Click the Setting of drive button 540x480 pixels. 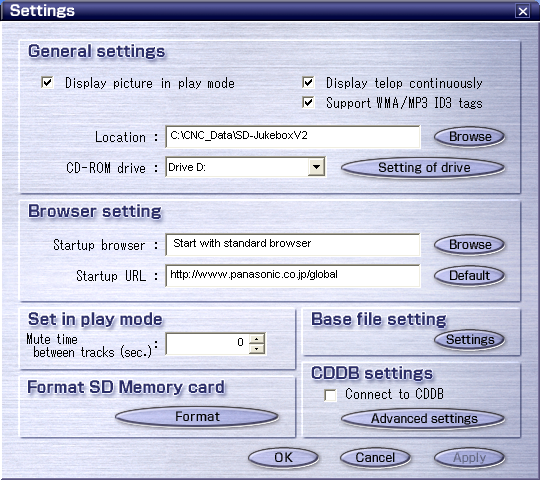(423, 168)
